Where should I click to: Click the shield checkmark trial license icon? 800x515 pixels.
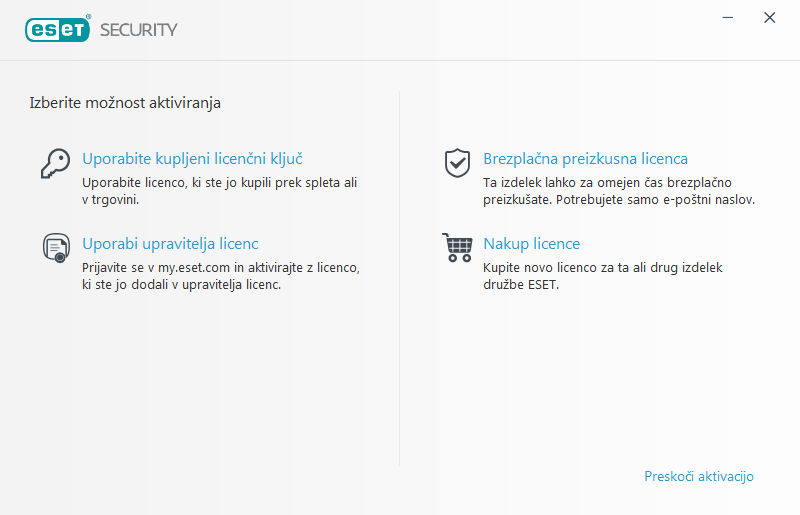tap(457, 162)
